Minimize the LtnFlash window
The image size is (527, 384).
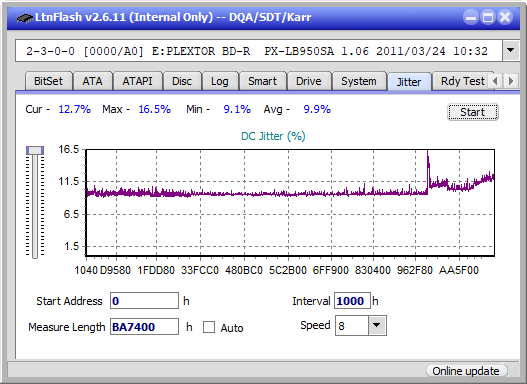tap(471, 17)
